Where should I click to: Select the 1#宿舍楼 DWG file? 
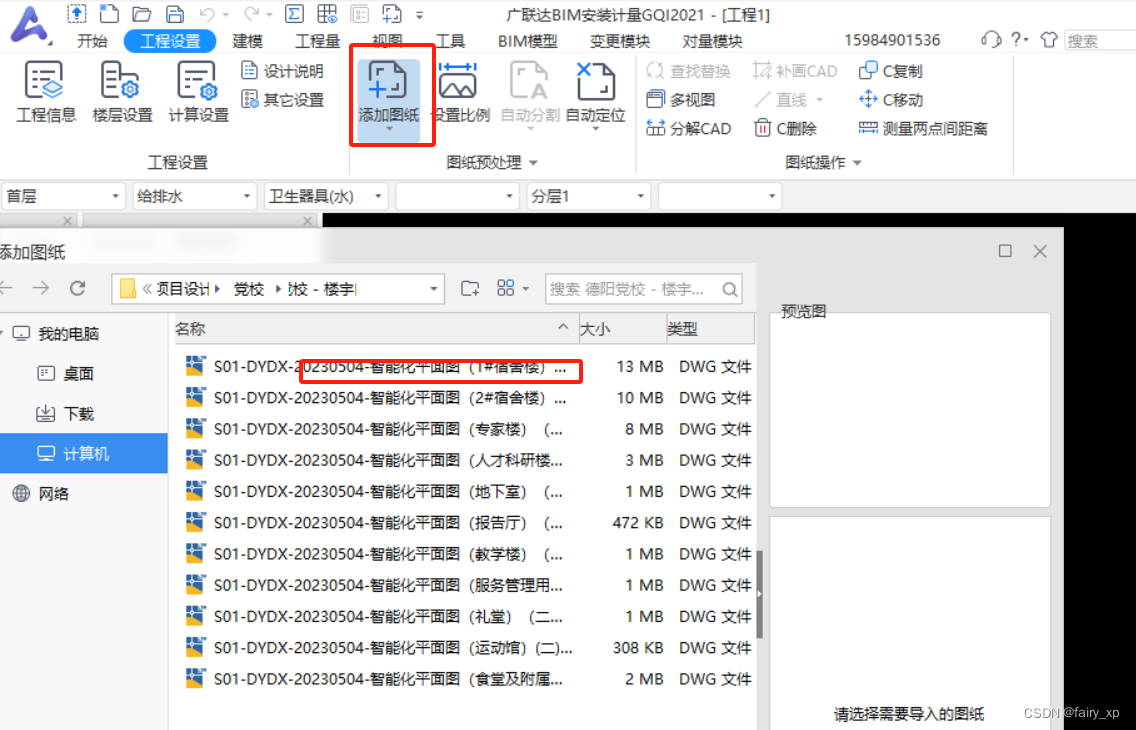pos(468,366)
